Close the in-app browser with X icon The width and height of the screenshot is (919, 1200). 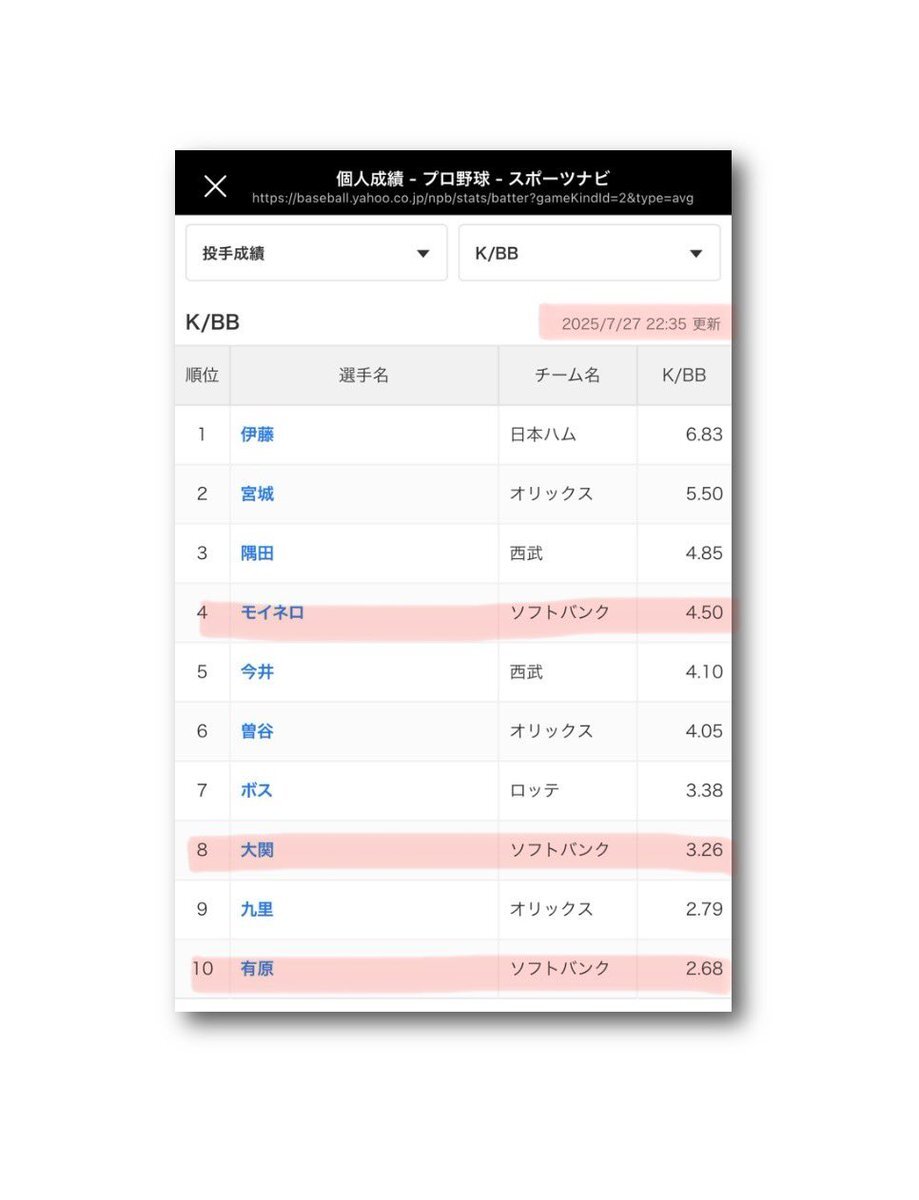tap(215, 186)
